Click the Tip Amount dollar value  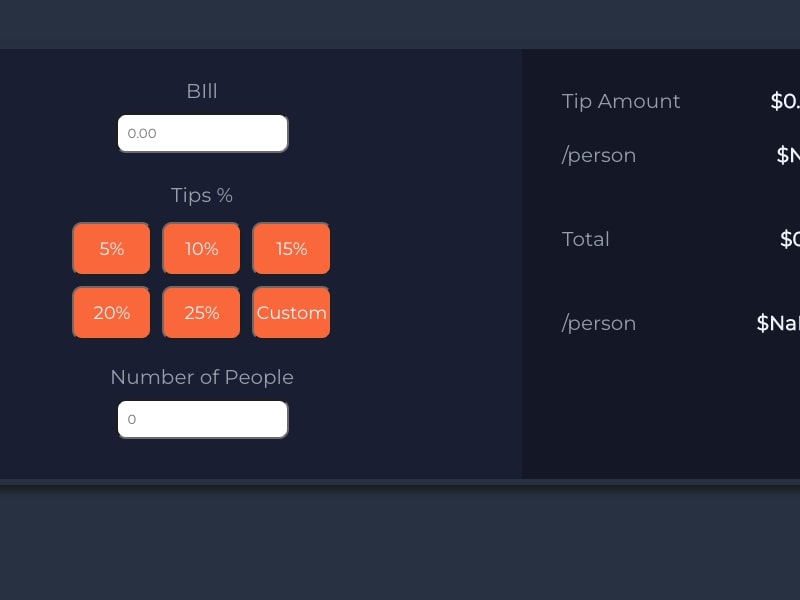coord(785,101)
